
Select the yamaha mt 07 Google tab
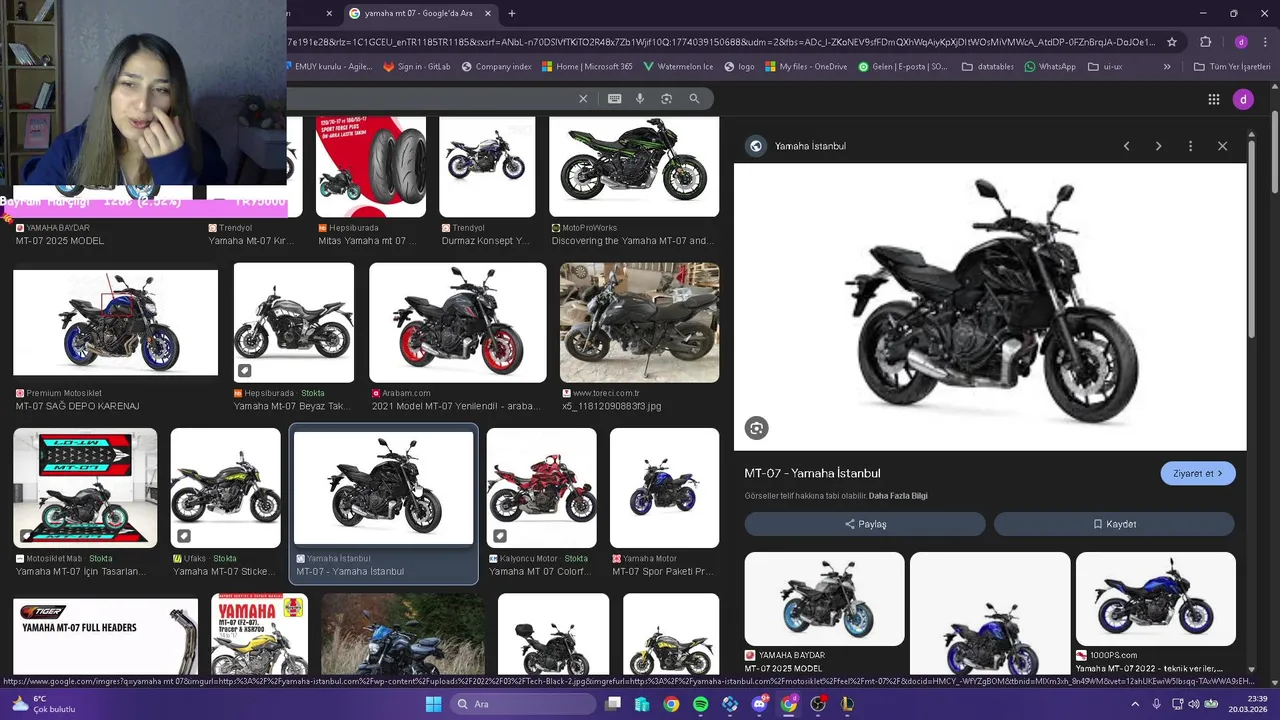(420, 13)
